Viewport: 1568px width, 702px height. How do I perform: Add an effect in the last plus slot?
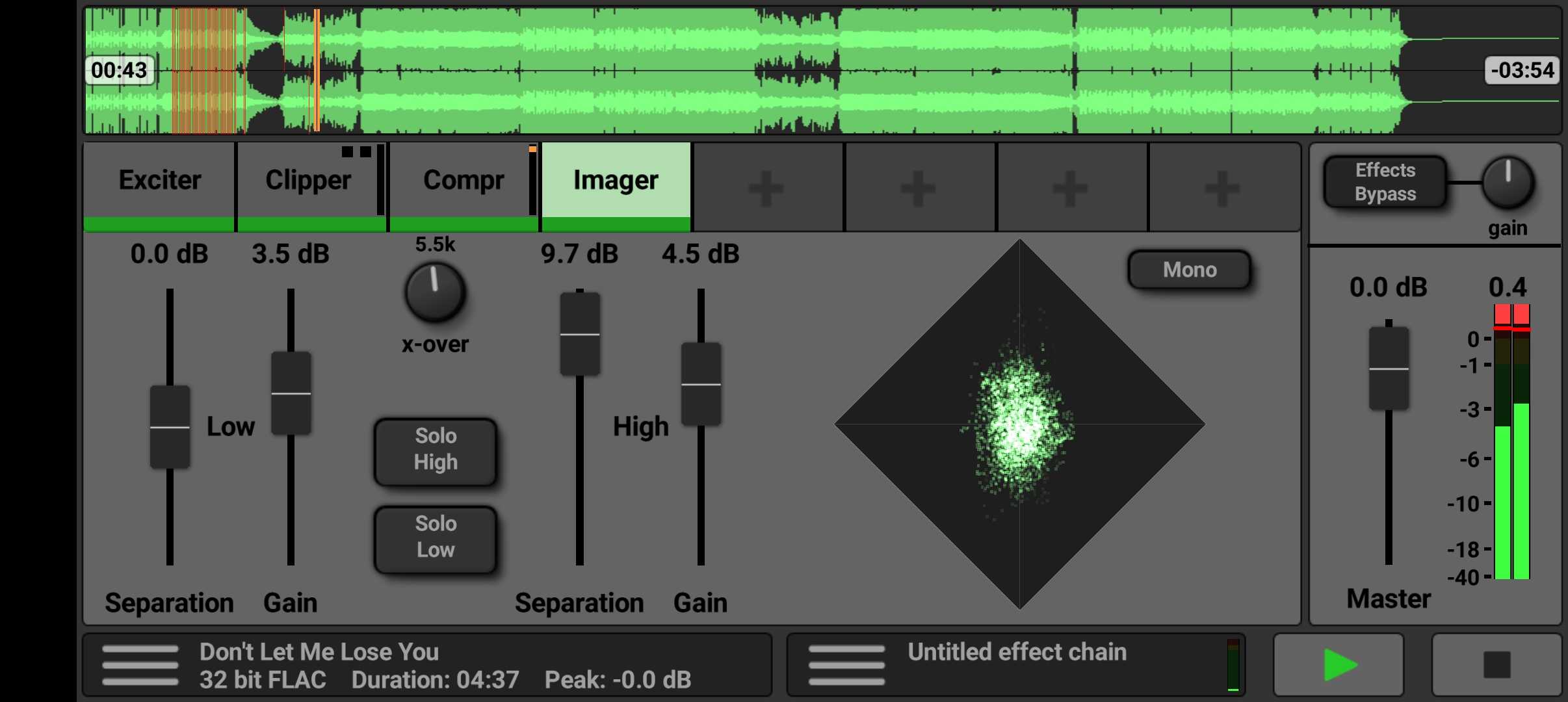click(1223, 188)
